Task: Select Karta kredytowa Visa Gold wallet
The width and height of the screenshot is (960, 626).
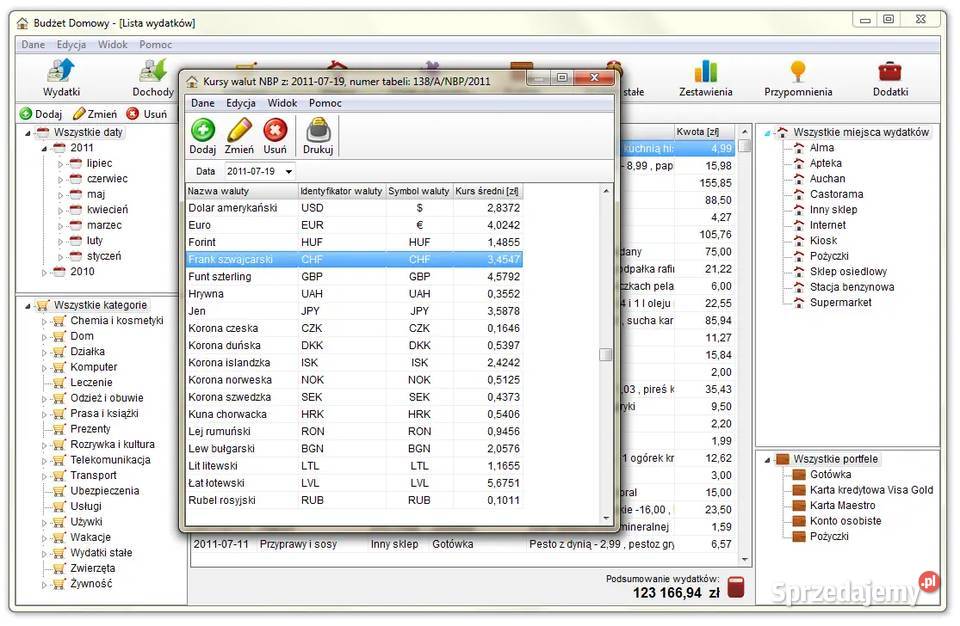Action: tap(871, 490)
